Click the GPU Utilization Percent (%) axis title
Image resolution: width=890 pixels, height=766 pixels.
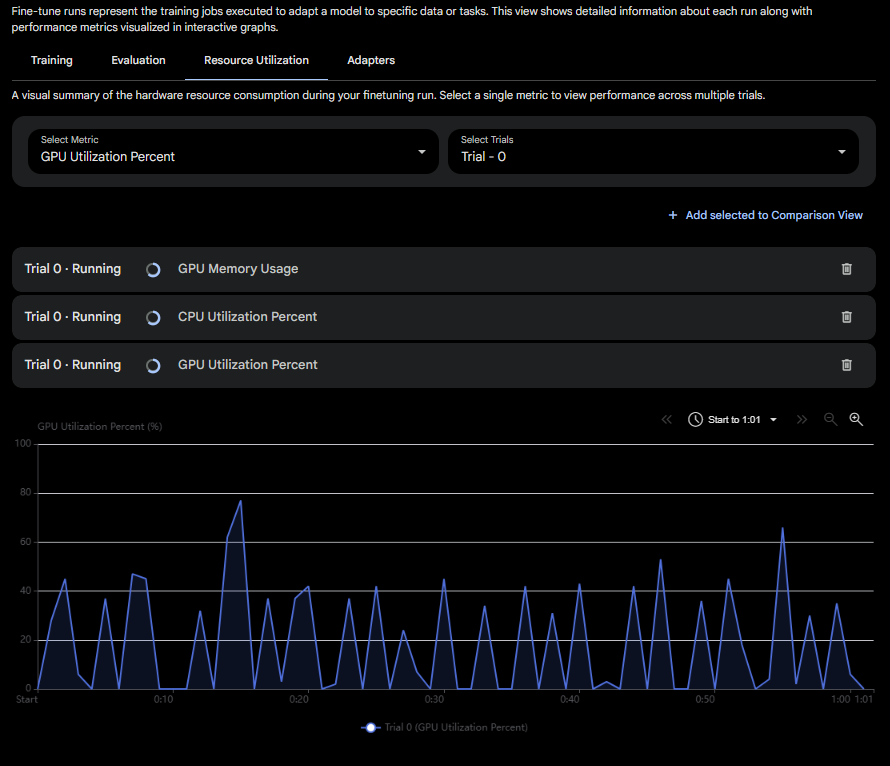coord(100,426)
